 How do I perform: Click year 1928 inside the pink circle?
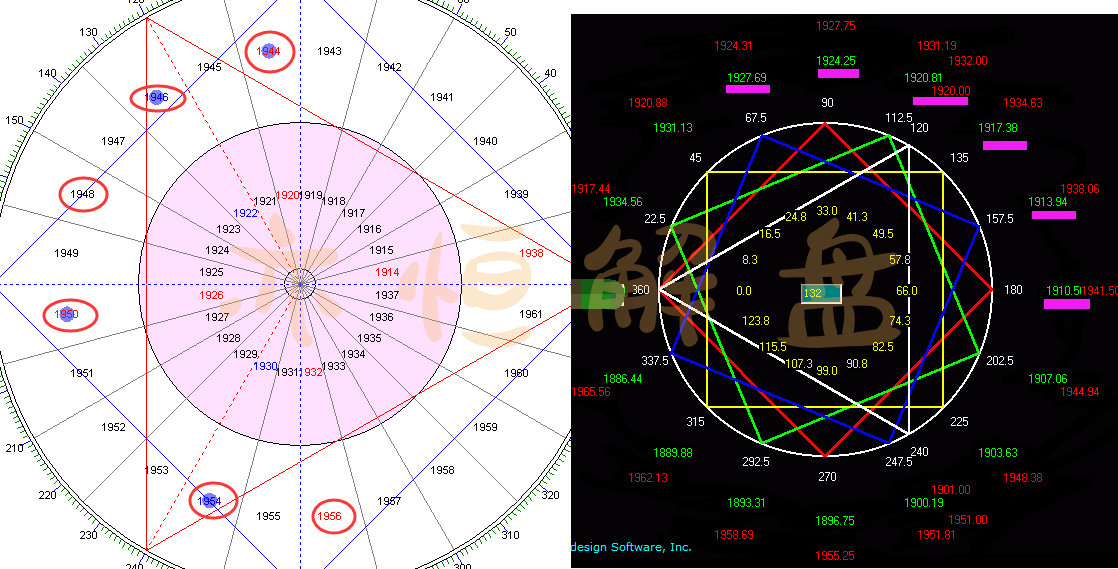click(x=228, y=338)
